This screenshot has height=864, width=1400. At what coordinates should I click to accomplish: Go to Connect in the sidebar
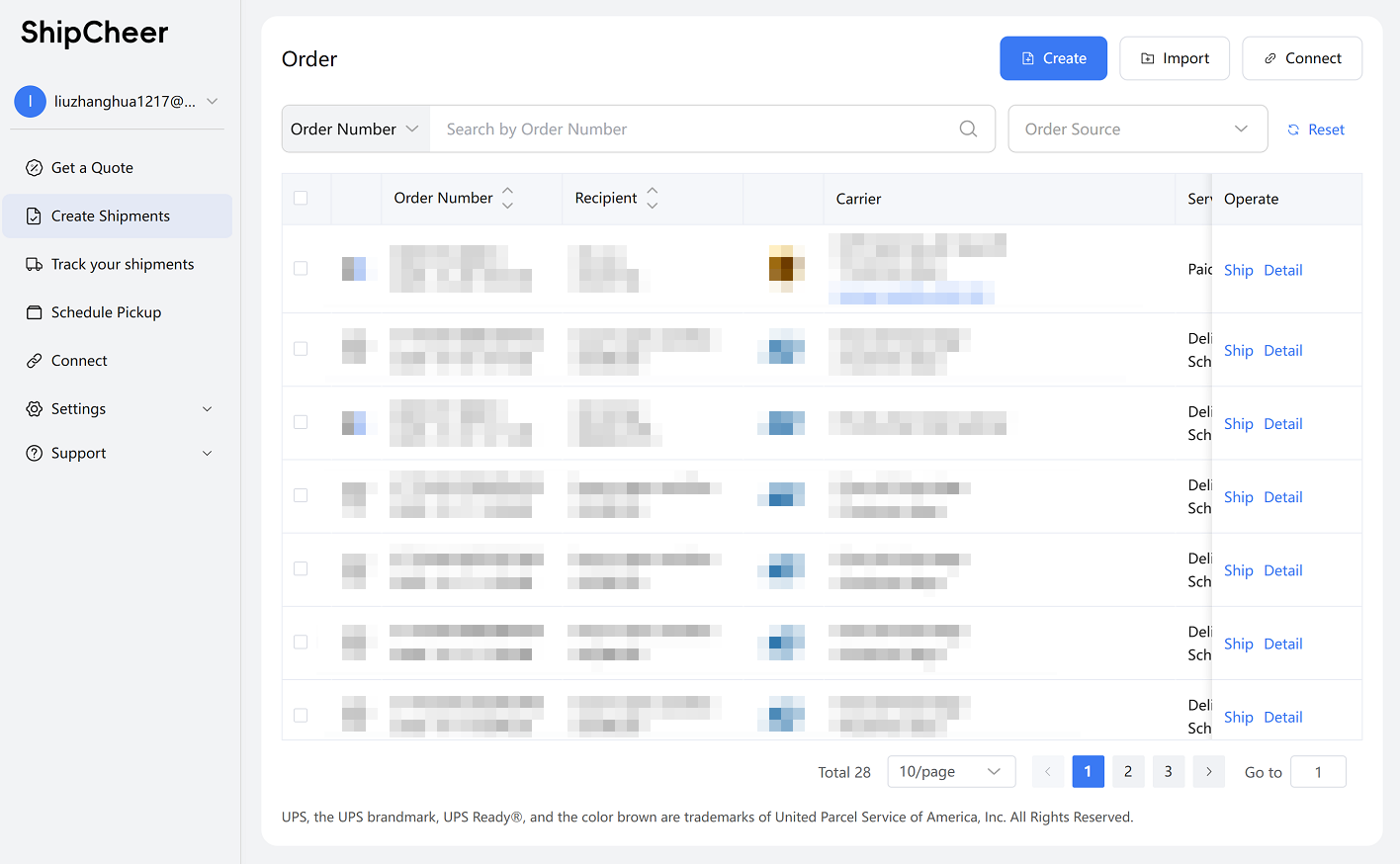pyautogui.click(x=79, y=361)
